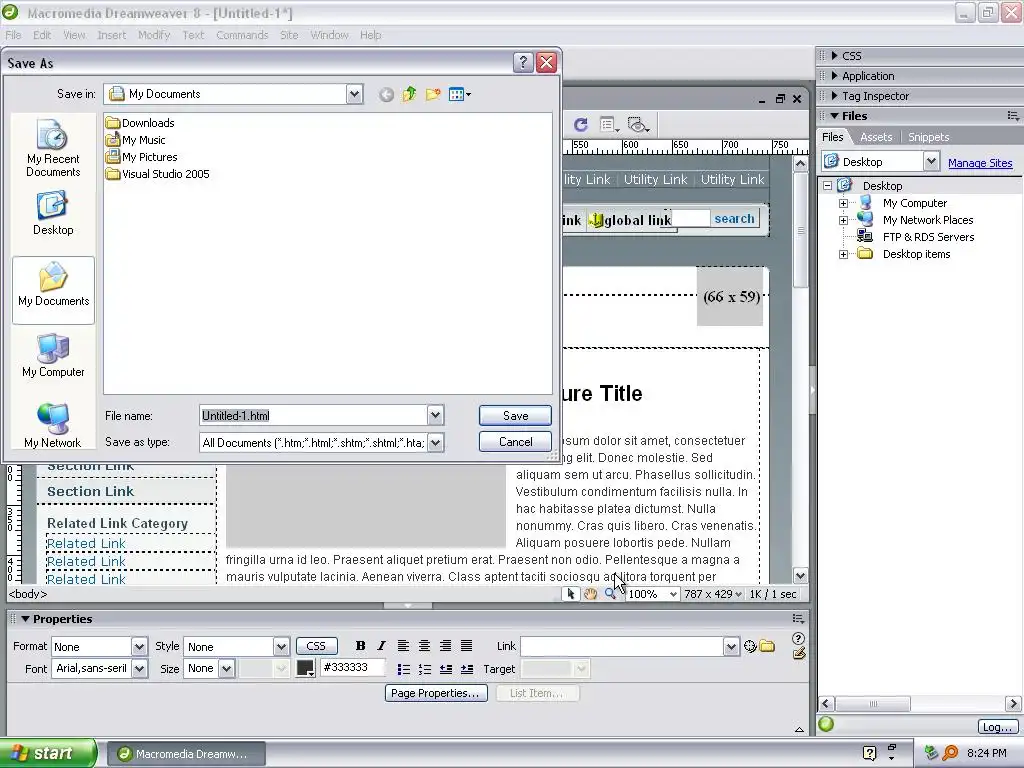The width and height of the screenshot is (1024, 768).
Task: Open the Log button in Files panel
Action: (997, 727)
